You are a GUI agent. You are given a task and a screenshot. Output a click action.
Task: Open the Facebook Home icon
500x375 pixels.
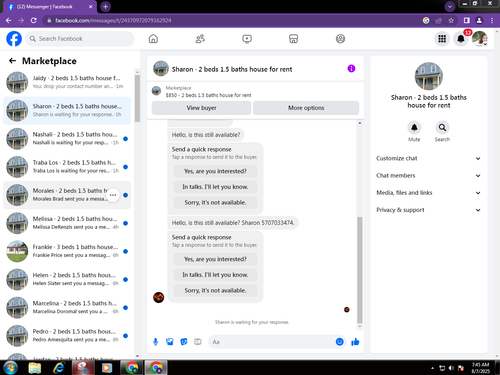(x=153, y=39)
